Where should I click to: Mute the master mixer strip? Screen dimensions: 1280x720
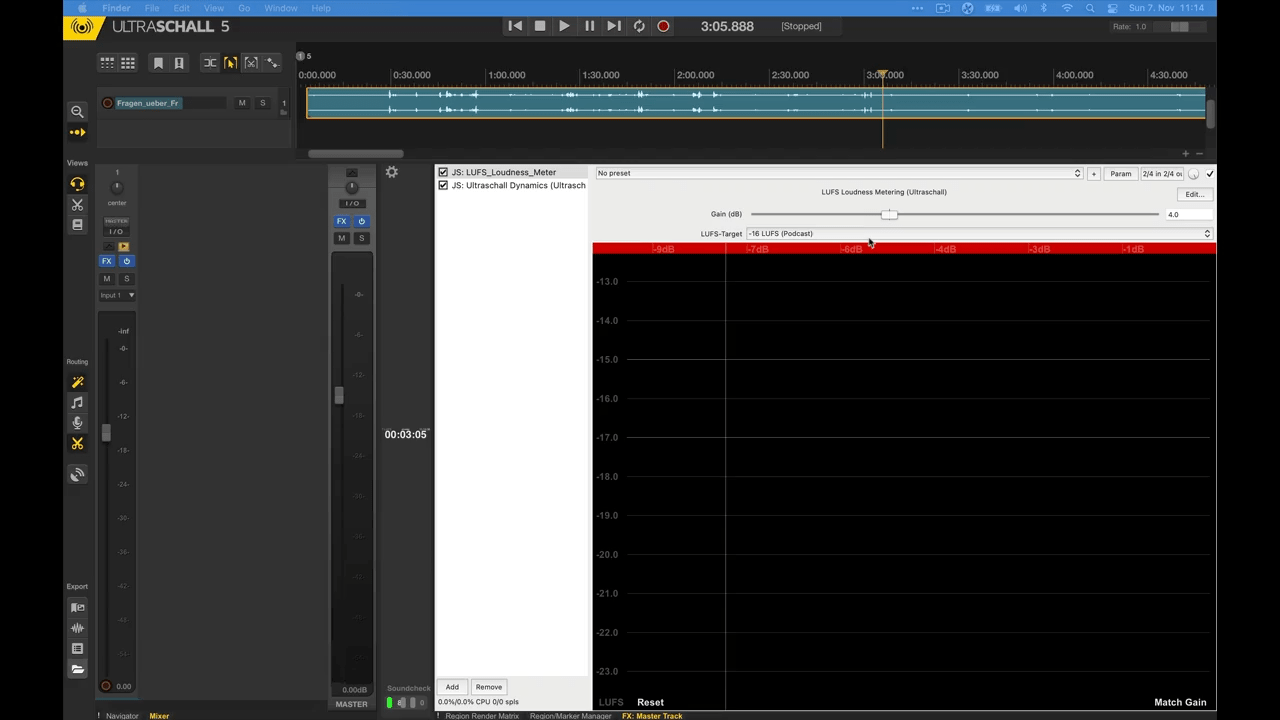[x=341, y=238]
